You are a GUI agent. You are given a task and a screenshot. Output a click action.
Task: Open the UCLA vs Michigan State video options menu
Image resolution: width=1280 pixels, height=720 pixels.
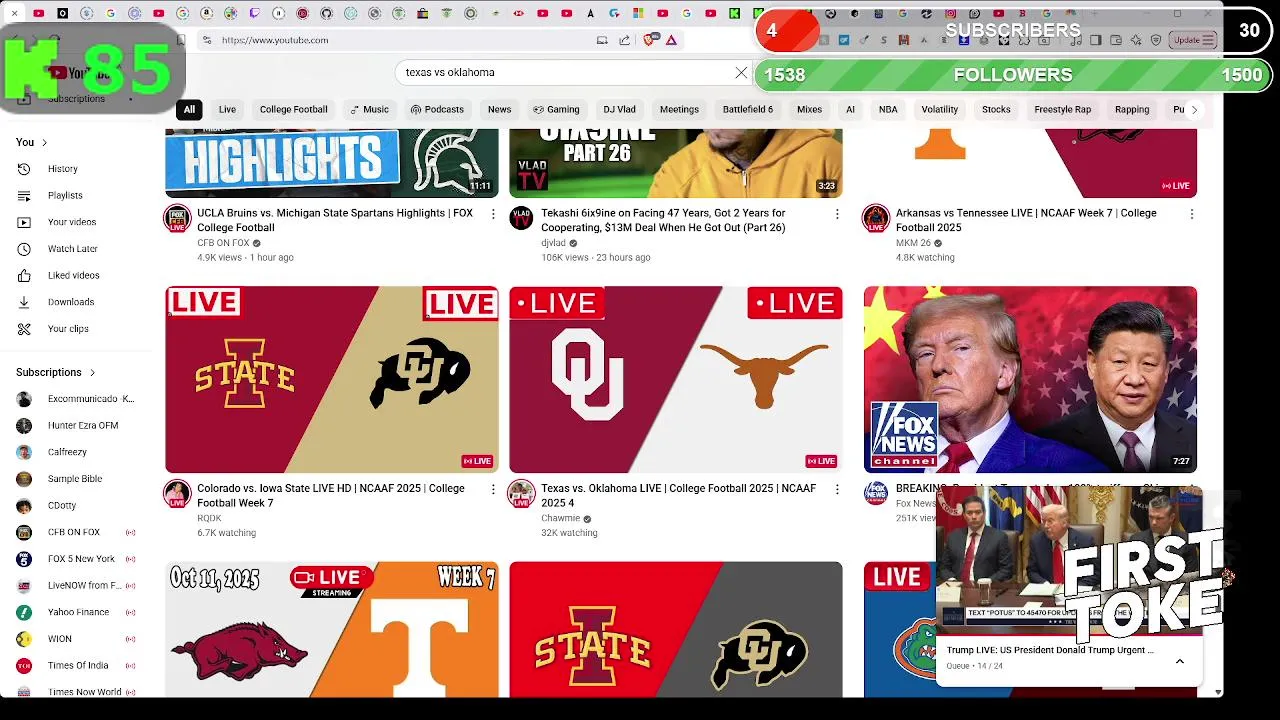point(492,214)
